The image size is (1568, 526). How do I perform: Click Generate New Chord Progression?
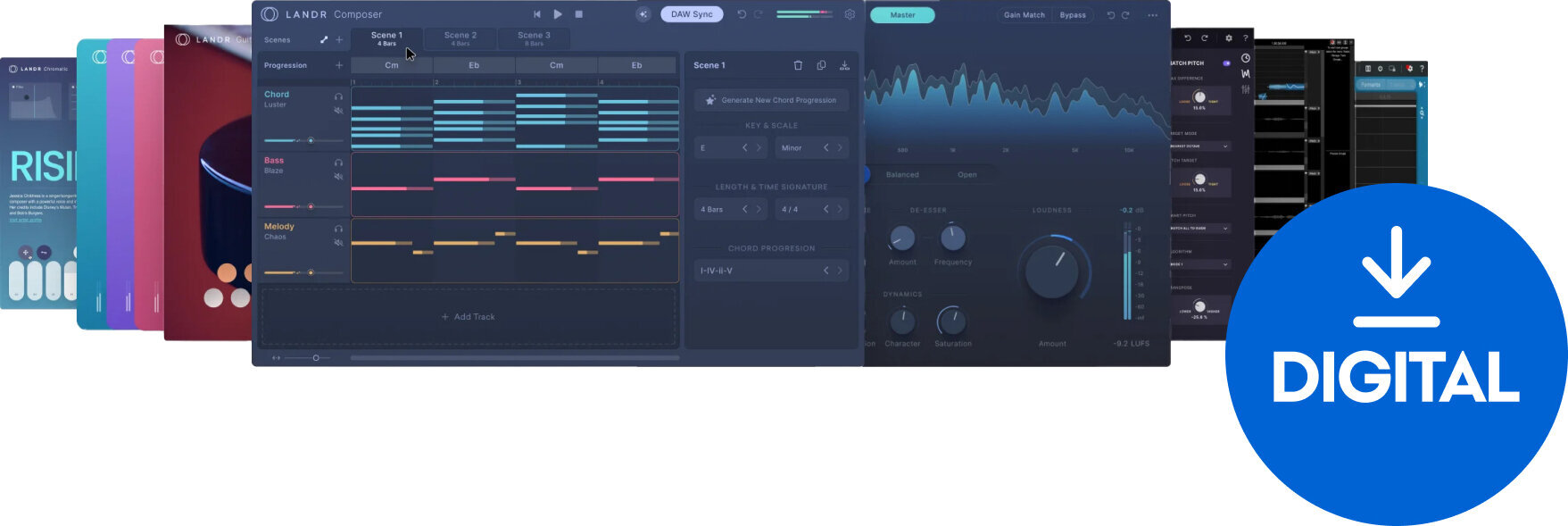coord(771,100)
